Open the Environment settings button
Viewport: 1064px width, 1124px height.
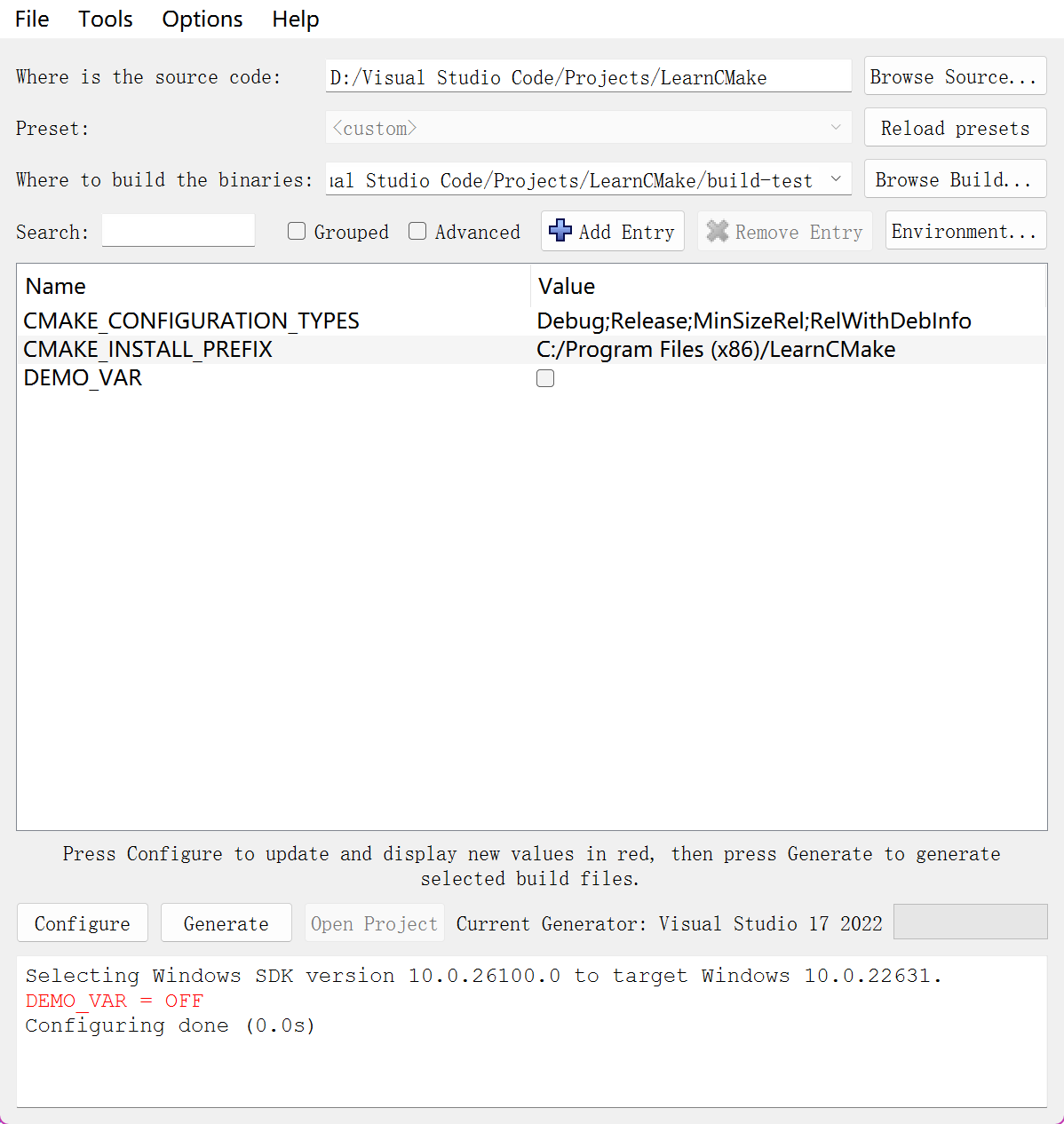pos(965,232)
